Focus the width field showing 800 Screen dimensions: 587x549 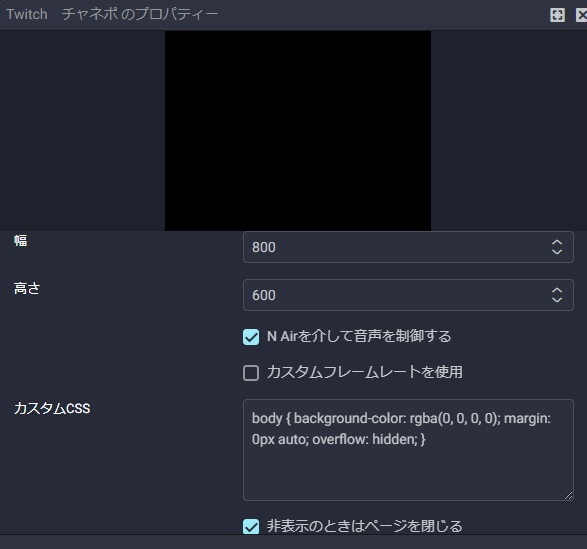(x=408, y=247)
